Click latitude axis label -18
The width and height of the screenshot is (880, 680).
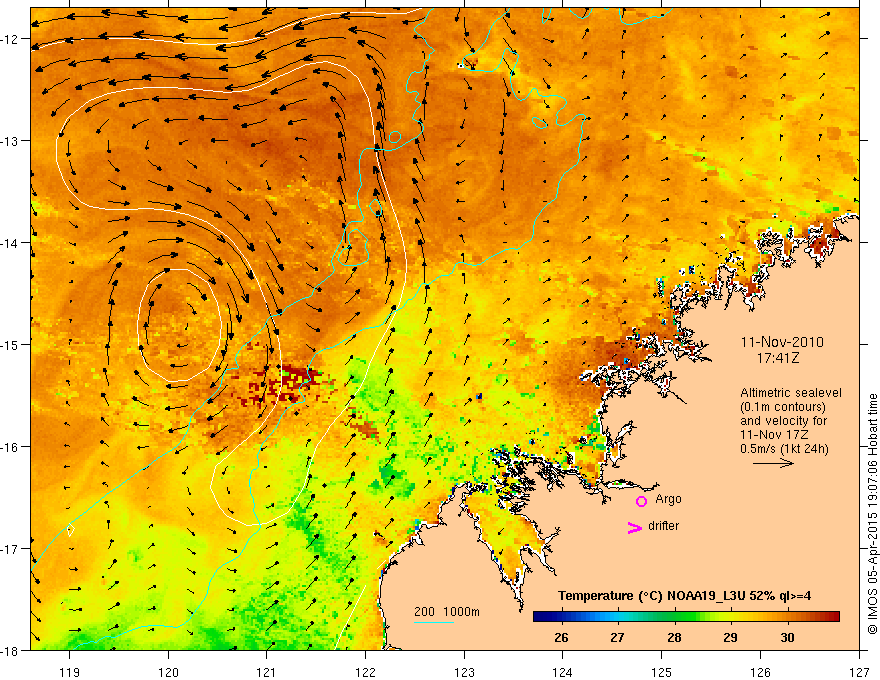click(x=10, y=650)
